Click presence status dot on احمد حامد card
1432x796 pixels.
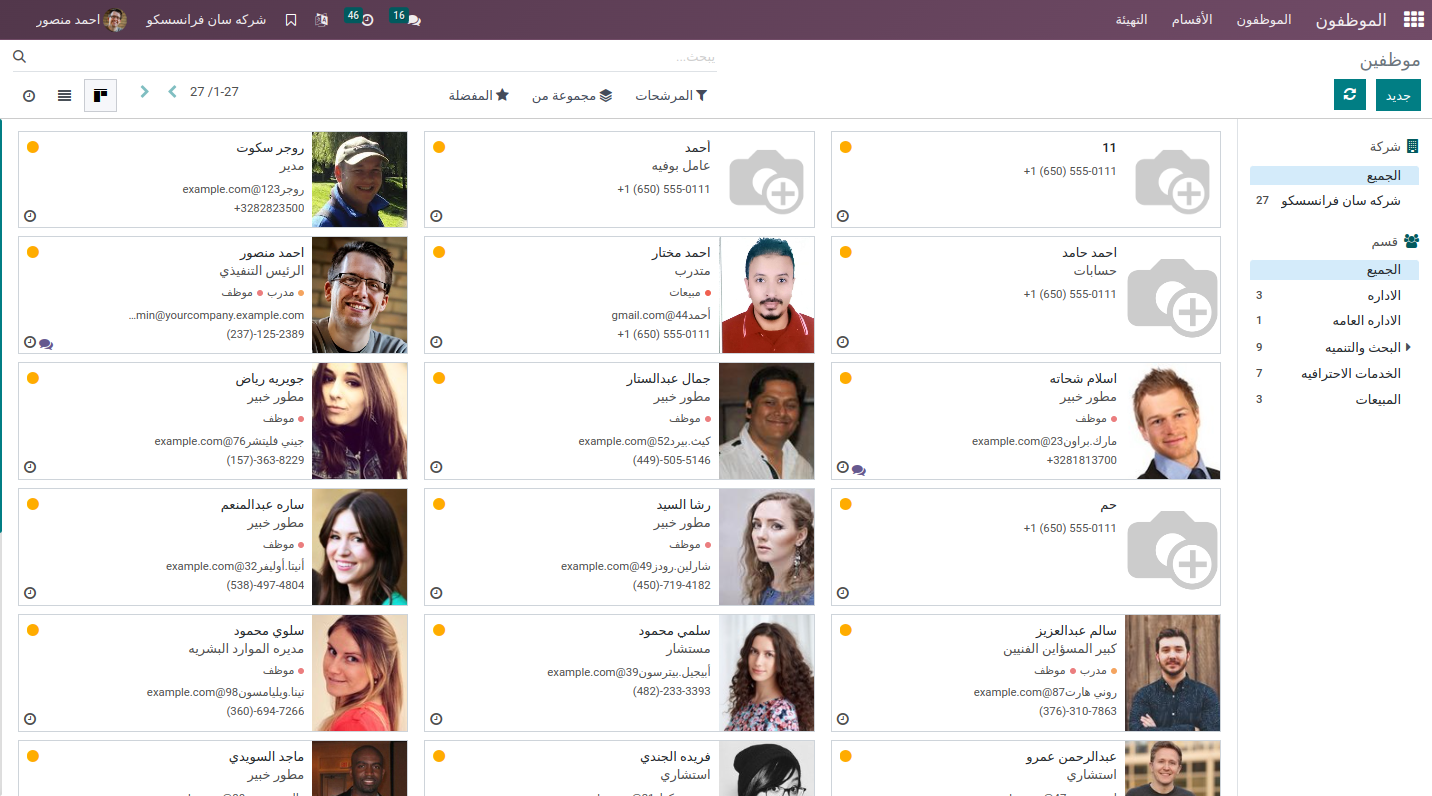846,252
